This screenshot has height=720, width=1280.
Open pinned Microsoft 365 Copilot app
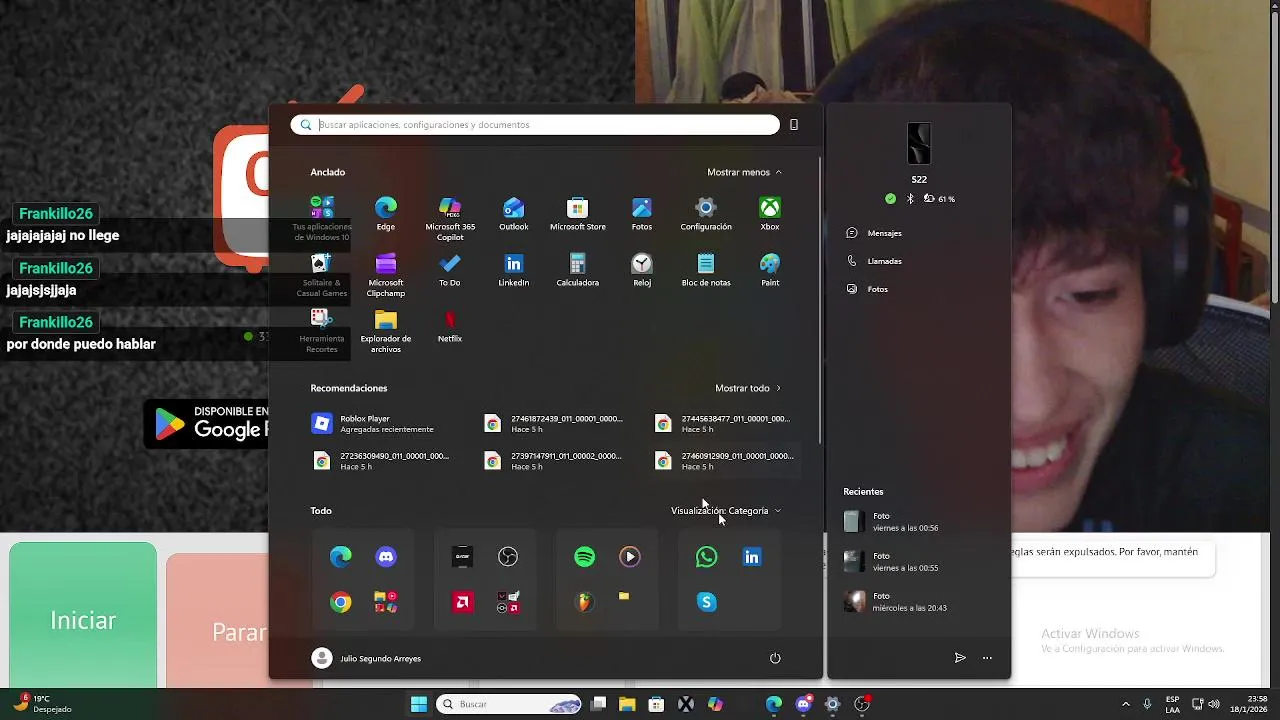pyautogui.click(x=450, y=218)
